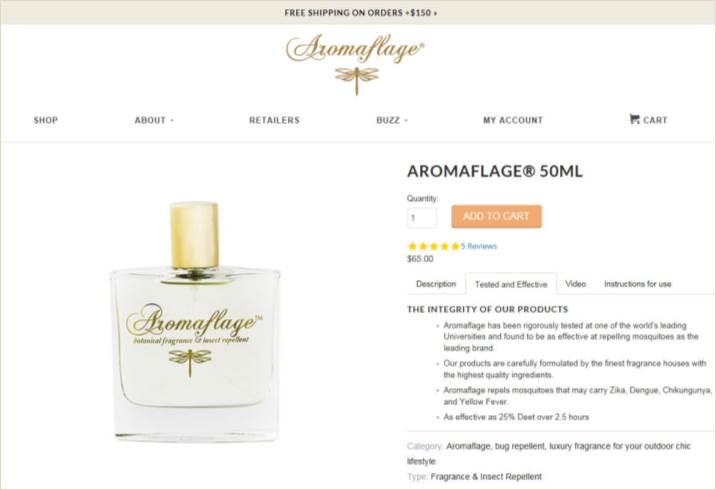Click the five-star rating icons
716x490 pixels.
tap(433, 247)
